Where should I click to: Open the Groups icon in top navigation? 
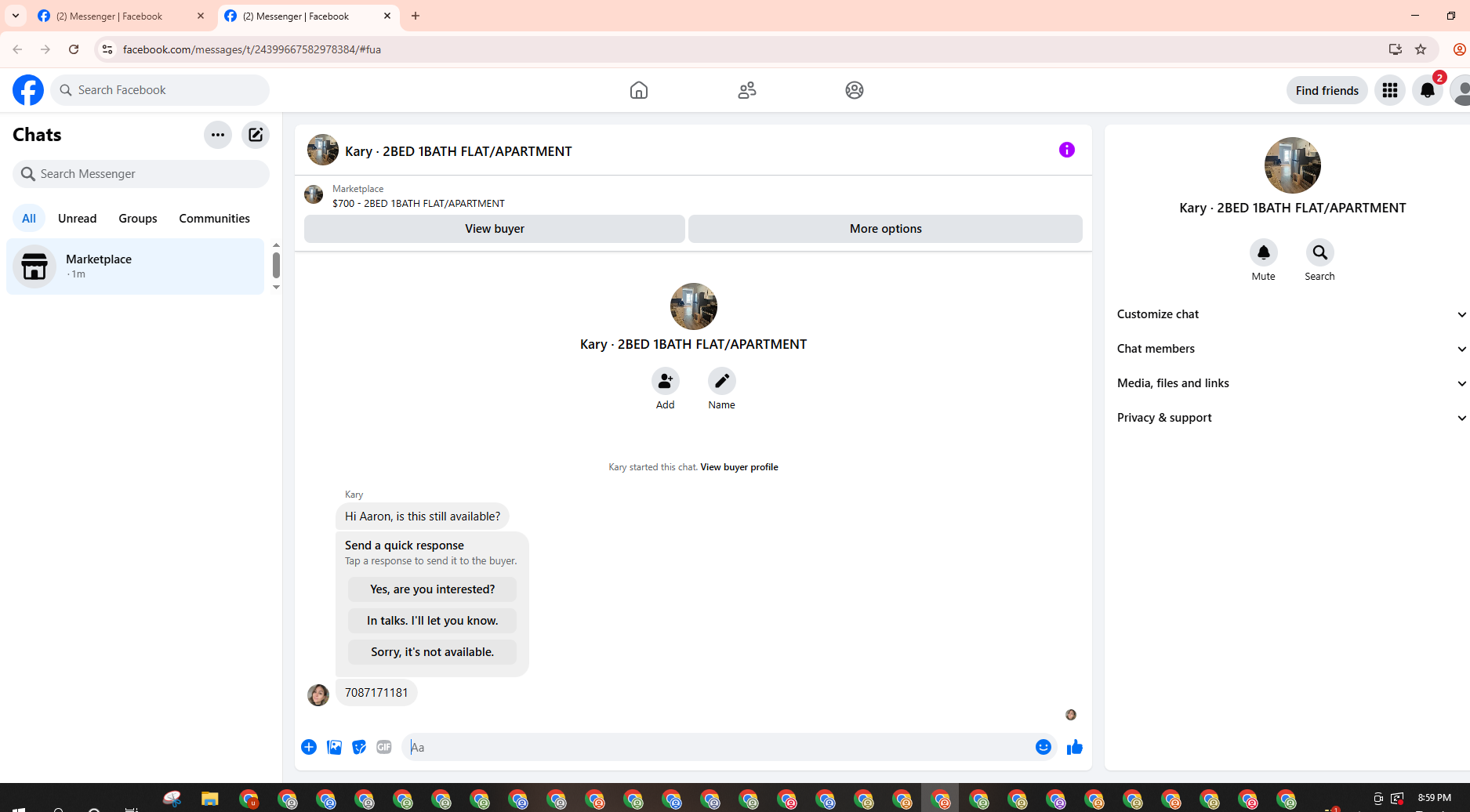click(855, 90)
